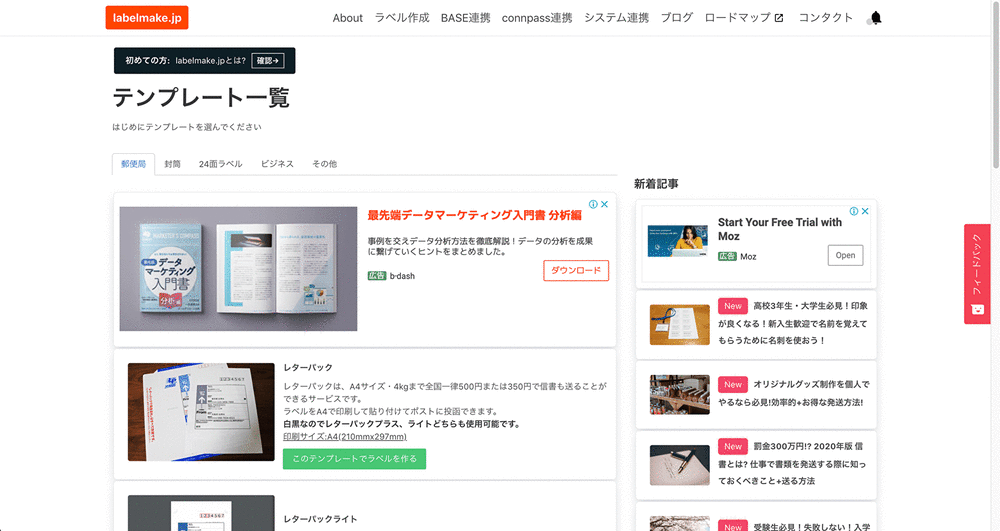Switch to the ビジネス tab
The height and width of the screenshot is (531, 1000).
pyautogui.click(x=277, y=164)
